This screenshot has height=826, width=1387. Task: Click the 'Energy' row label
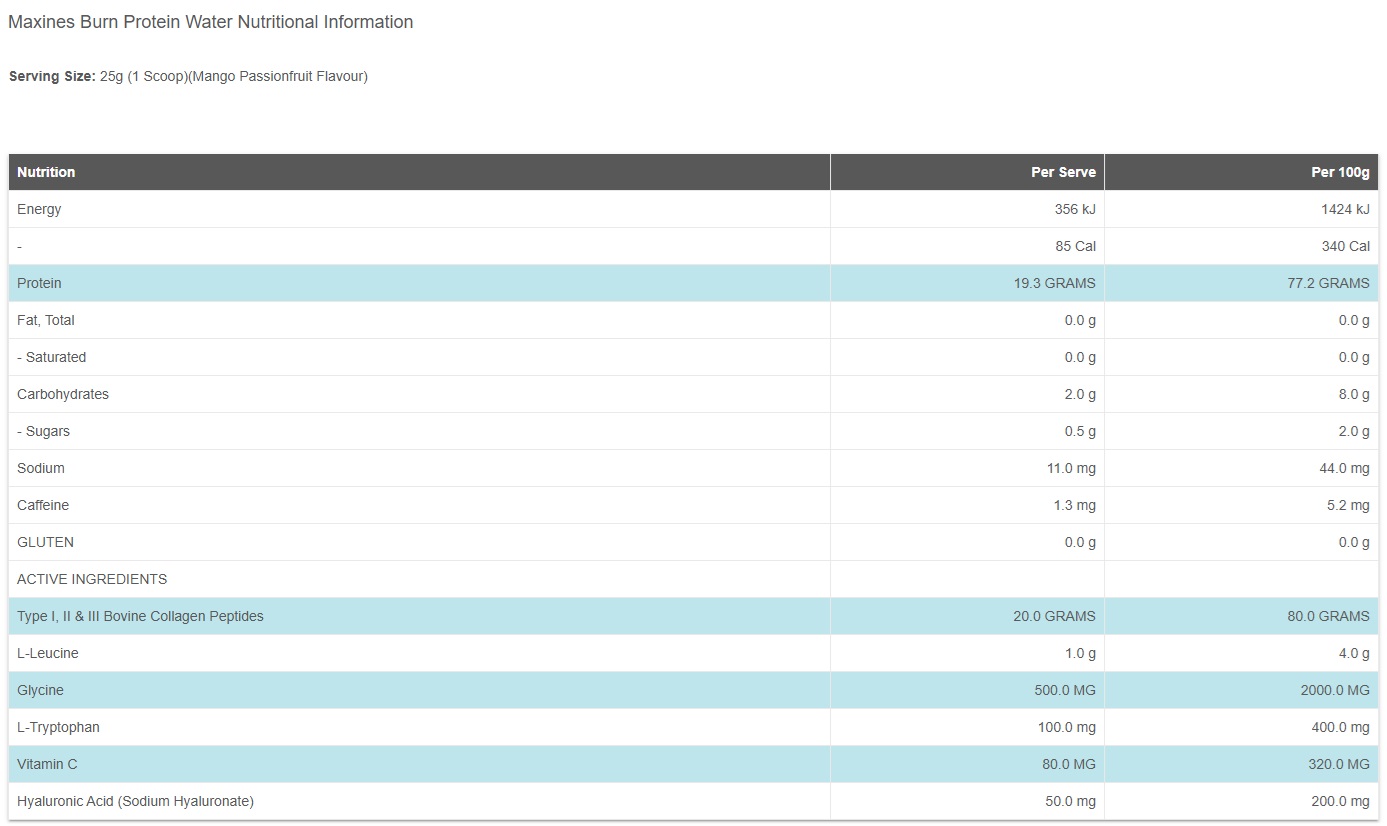pyautogui.click(x=39, y=209)
